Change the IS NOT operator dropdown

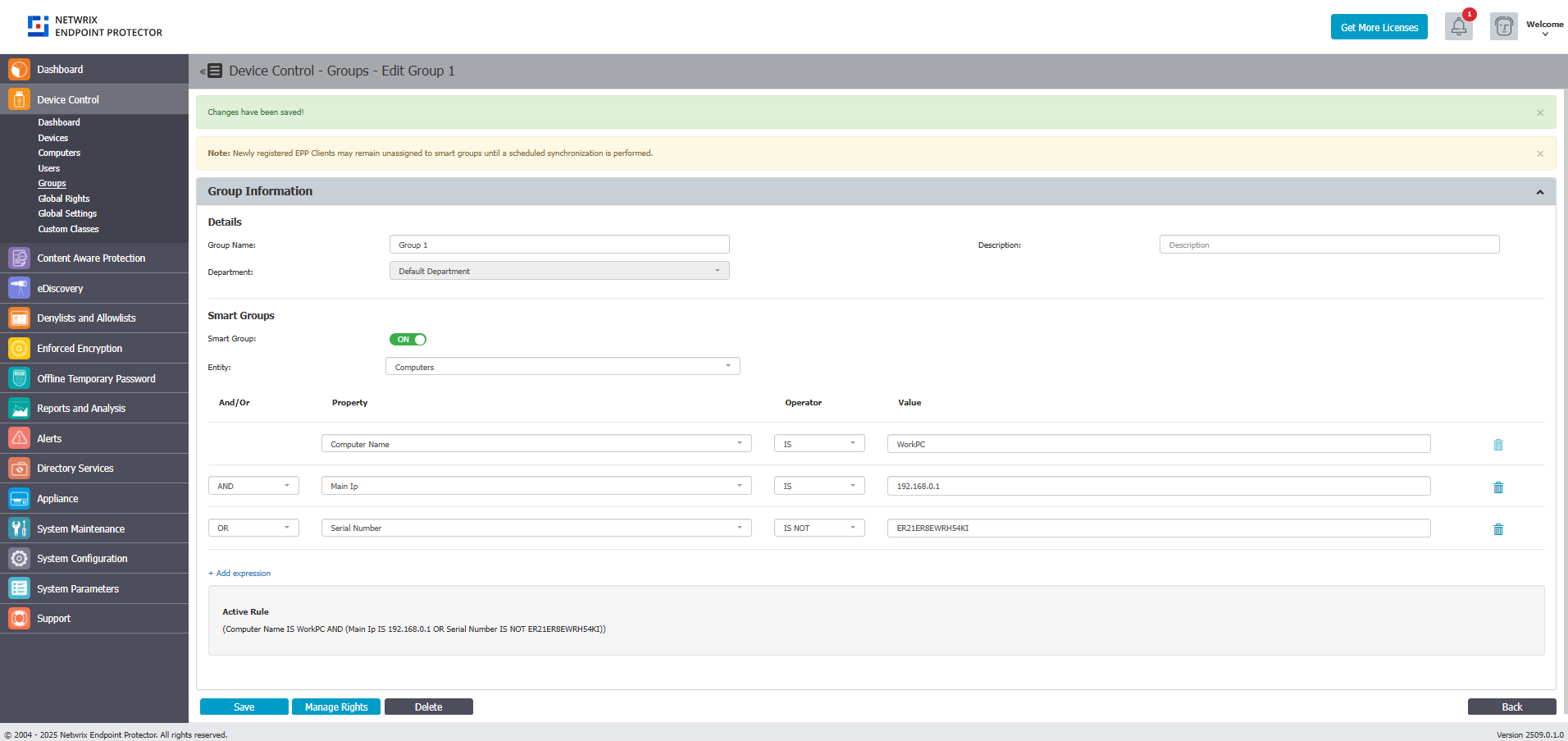point(818,528)
